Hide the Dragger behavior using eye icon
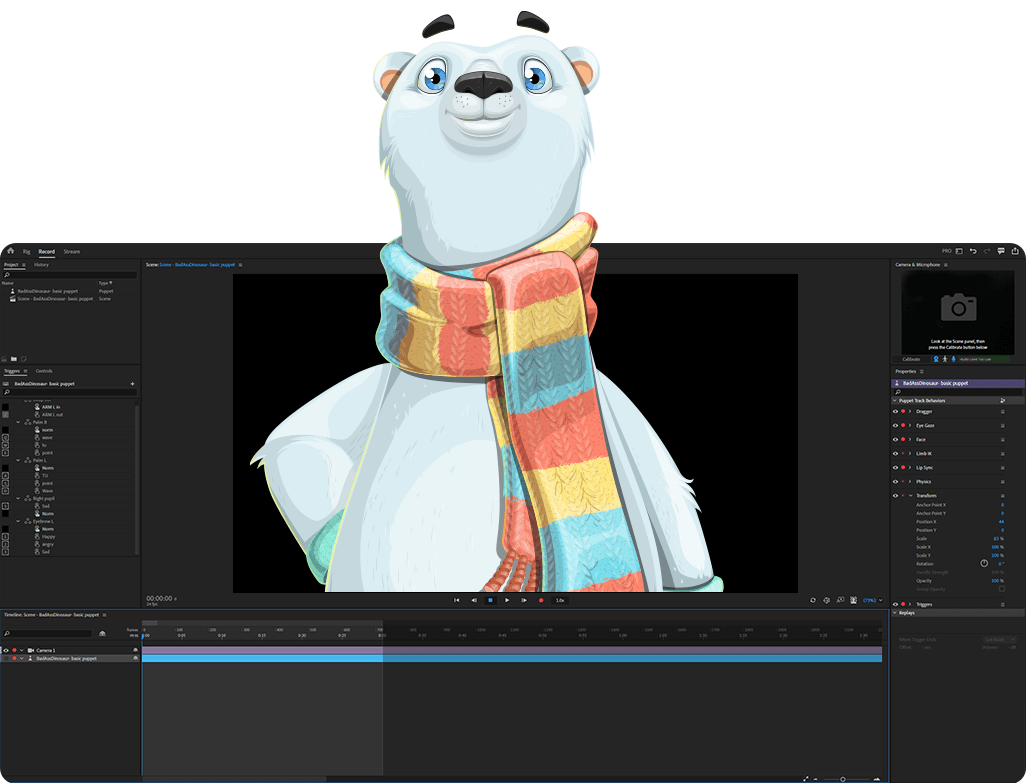The width and height of the screenshot is (1026, 783). coord(895,411)
